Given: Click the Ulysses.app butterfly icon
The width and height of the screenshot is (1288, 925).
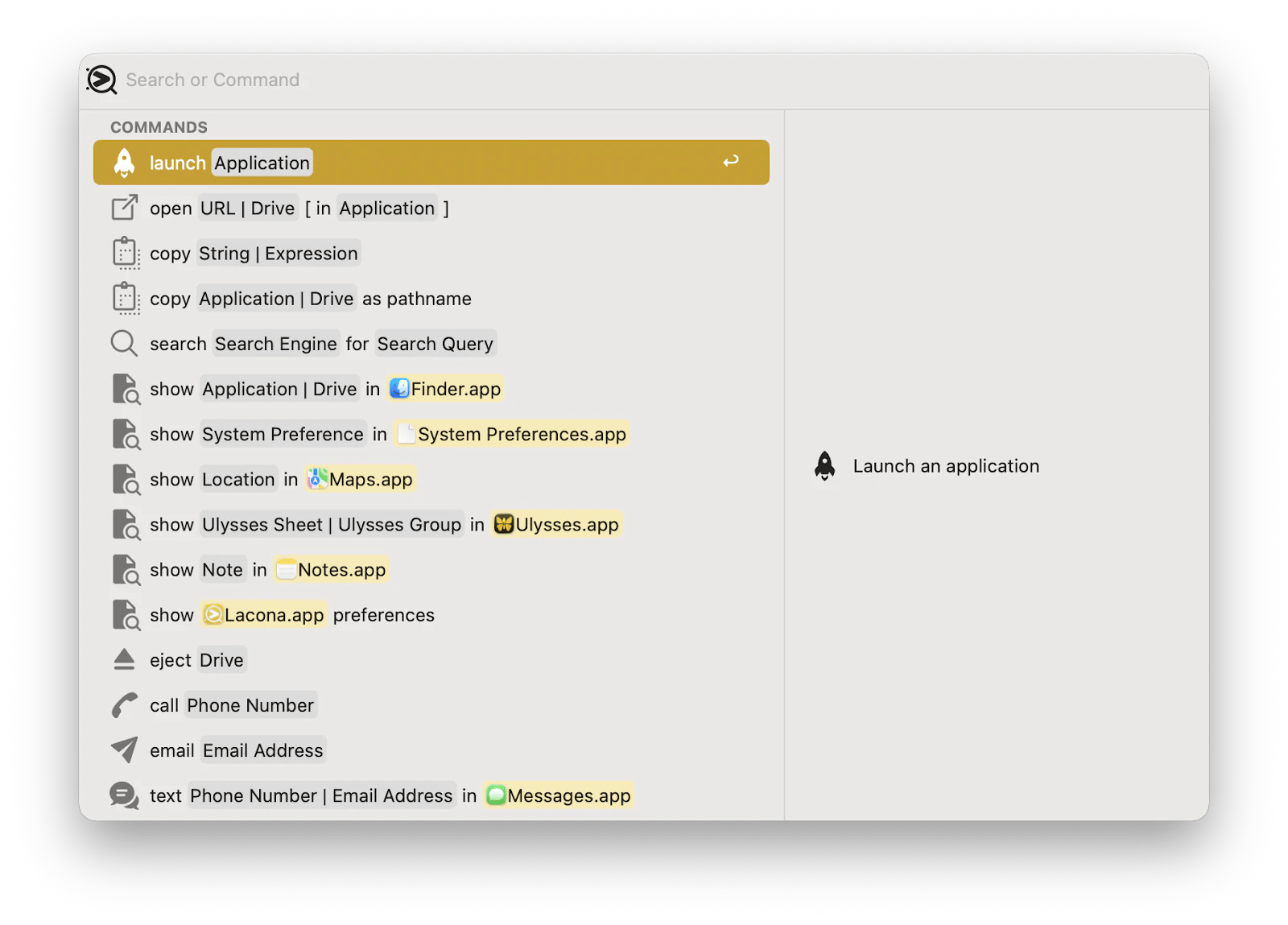Looking at the screenshot, I should tap(503, 524).
